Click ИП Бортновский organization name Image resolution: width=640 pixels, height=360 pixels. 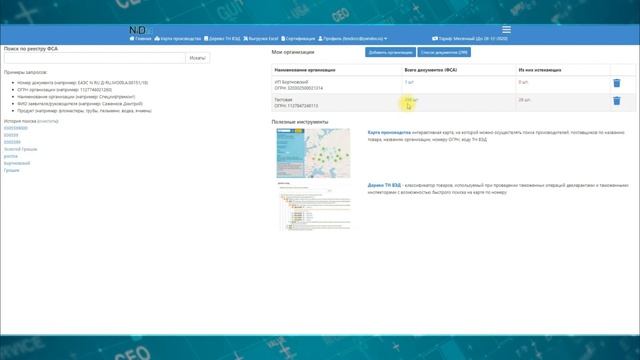click(291, 82)
